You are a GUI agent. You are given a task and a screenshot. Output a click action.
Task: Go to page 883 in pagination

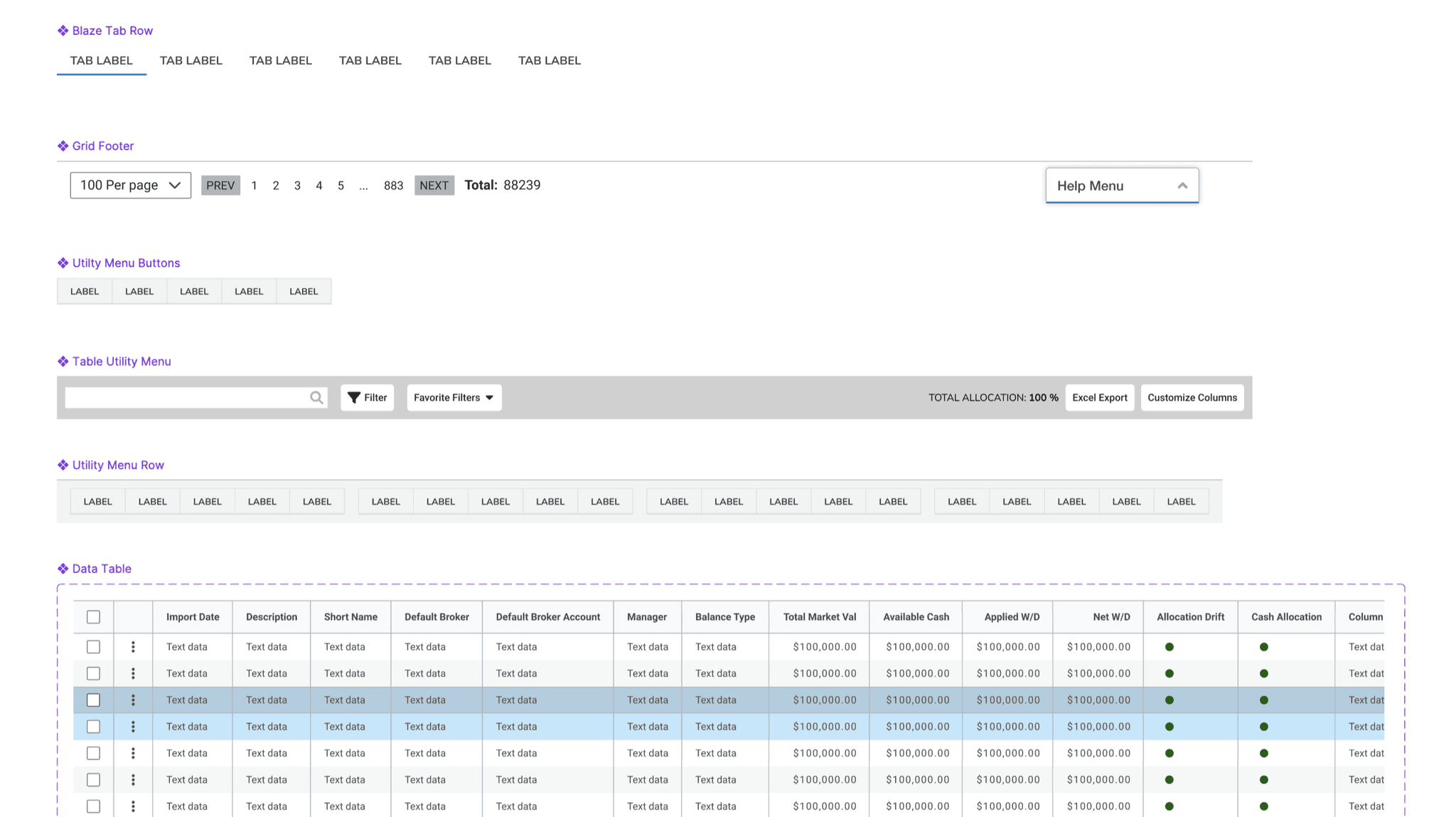(x=393, y=186)
